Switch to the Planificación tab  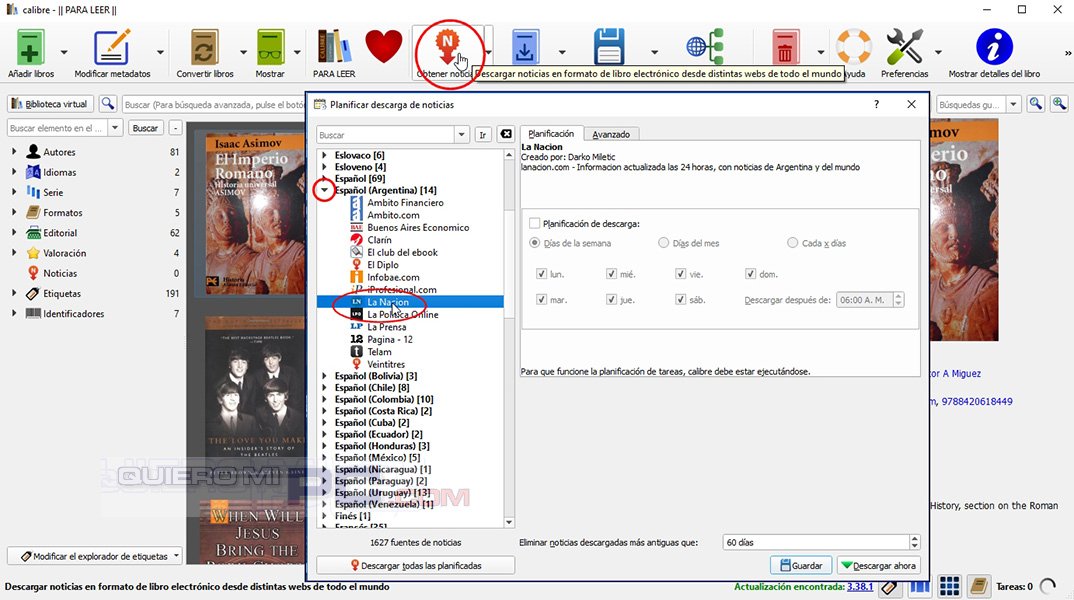coord(551,134)
